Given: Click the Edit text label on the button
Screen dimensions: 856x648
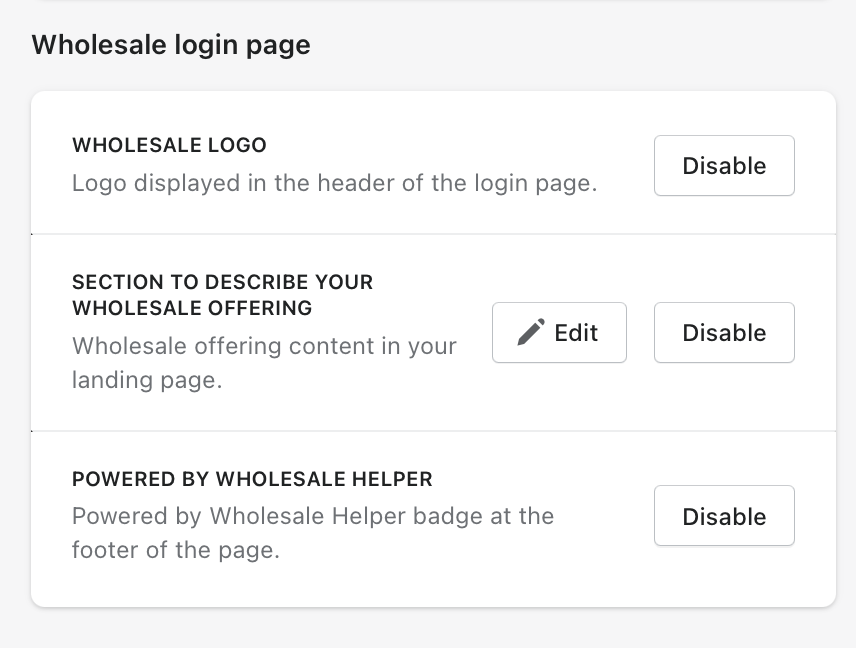Looking at the screenshot, I should click(576, 333).
